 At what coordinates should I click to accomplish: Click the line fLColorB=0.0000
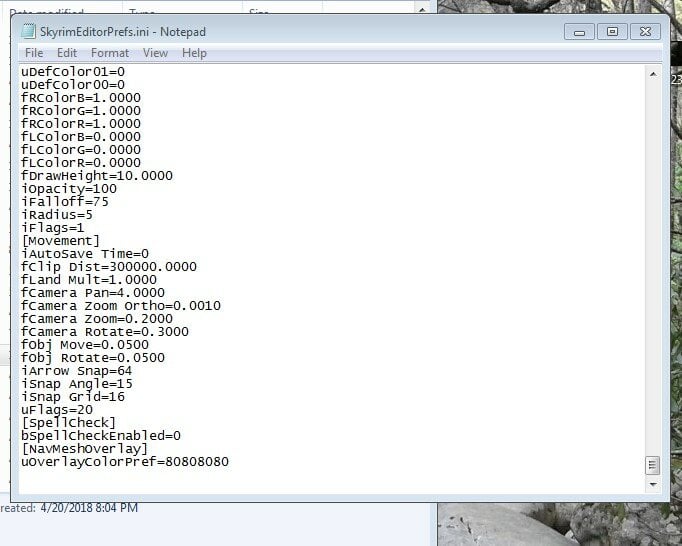point(81,137)
